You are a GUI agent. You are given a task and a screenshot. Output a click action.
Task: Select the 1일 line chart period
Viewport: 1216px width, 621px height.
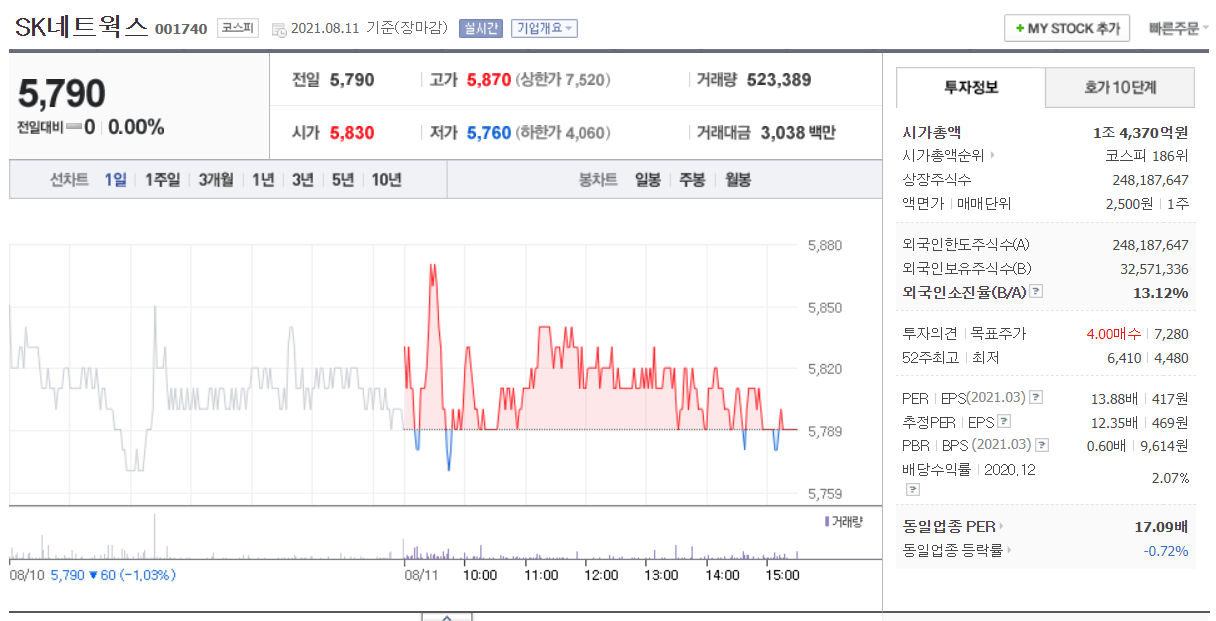[116, 180]
